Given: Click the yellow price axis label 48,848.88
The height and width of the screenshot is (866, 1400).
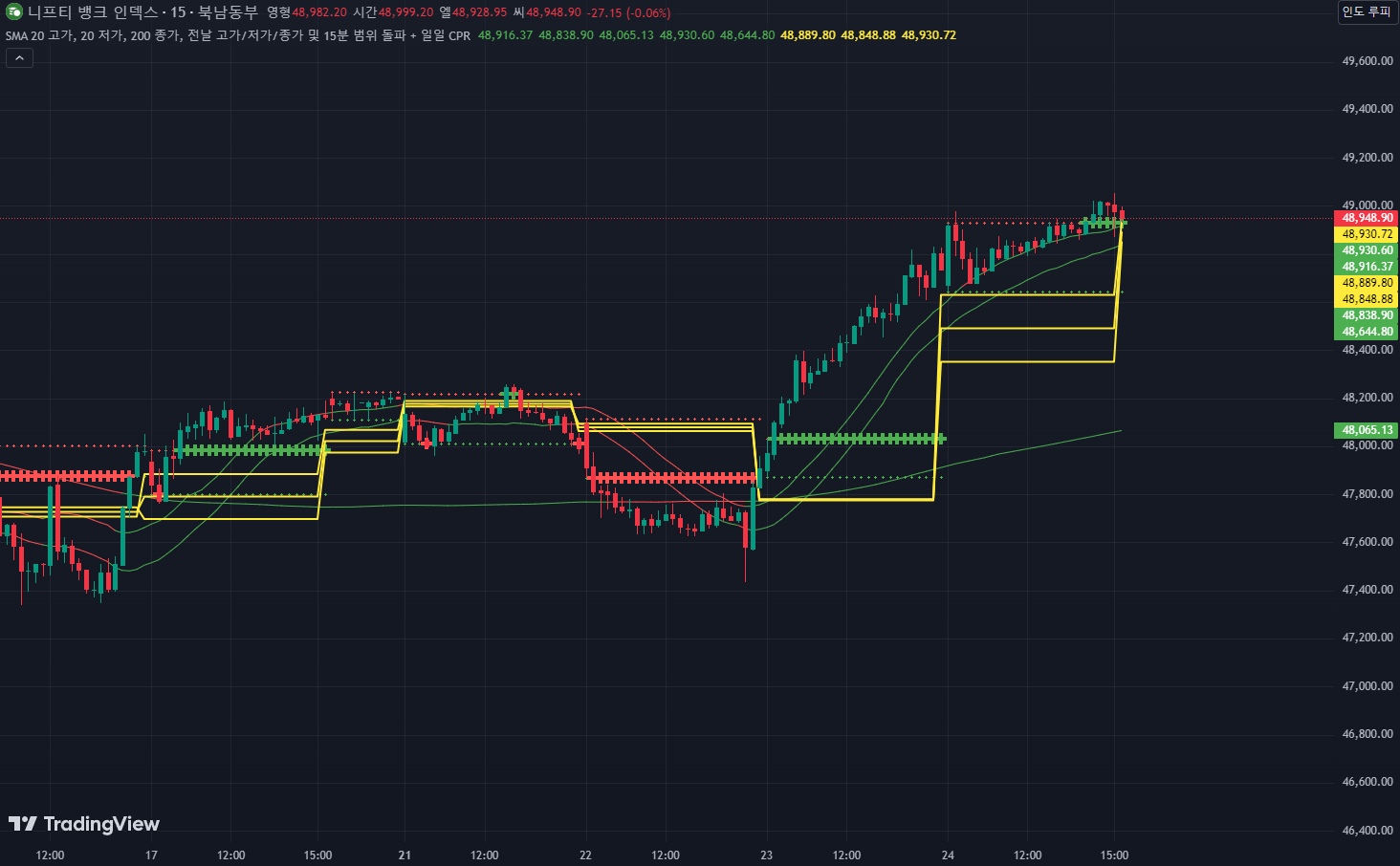Looking at the screenshot, I should [x=1367, y=299].
